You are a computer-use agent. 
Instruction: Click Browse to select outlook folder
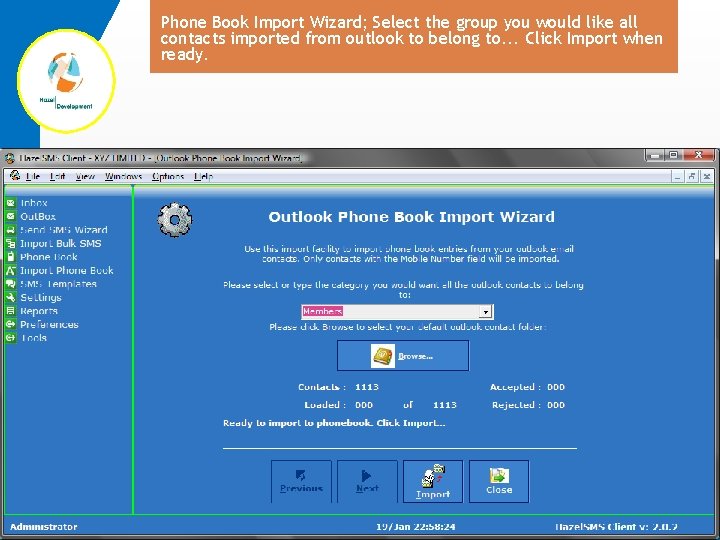coord(403,356)
